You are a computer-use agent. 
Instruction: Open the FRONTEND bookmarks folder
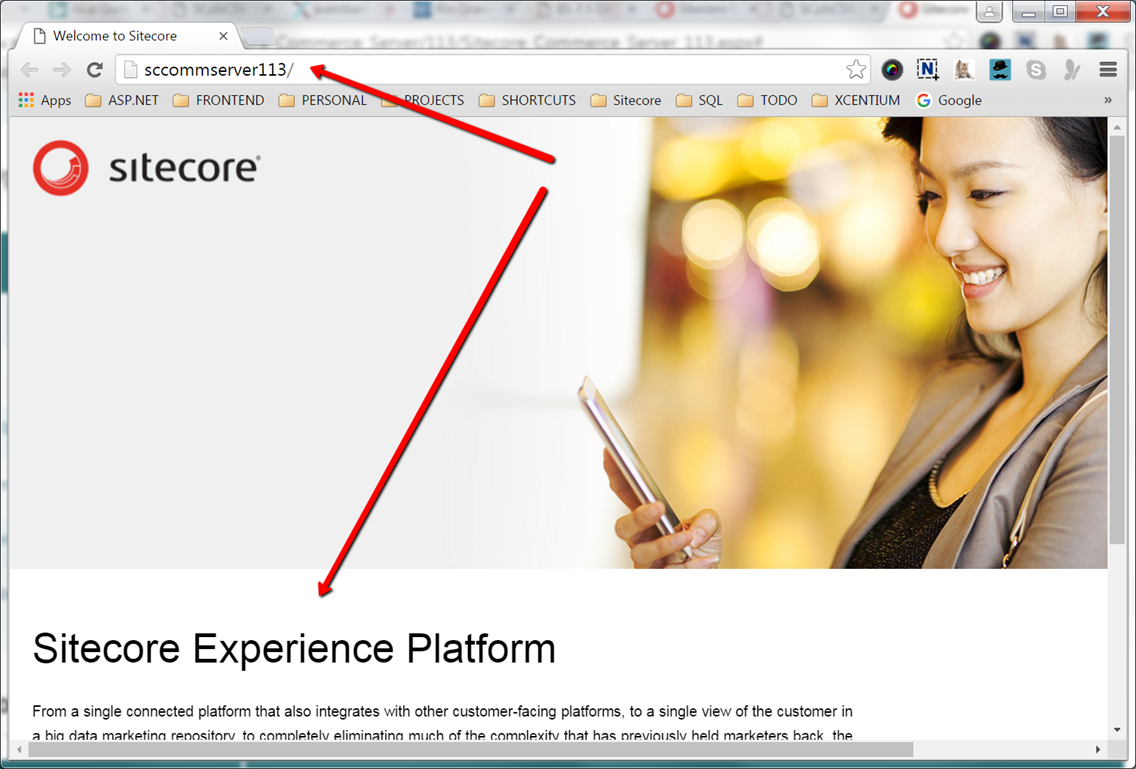[x=219, y=100]
